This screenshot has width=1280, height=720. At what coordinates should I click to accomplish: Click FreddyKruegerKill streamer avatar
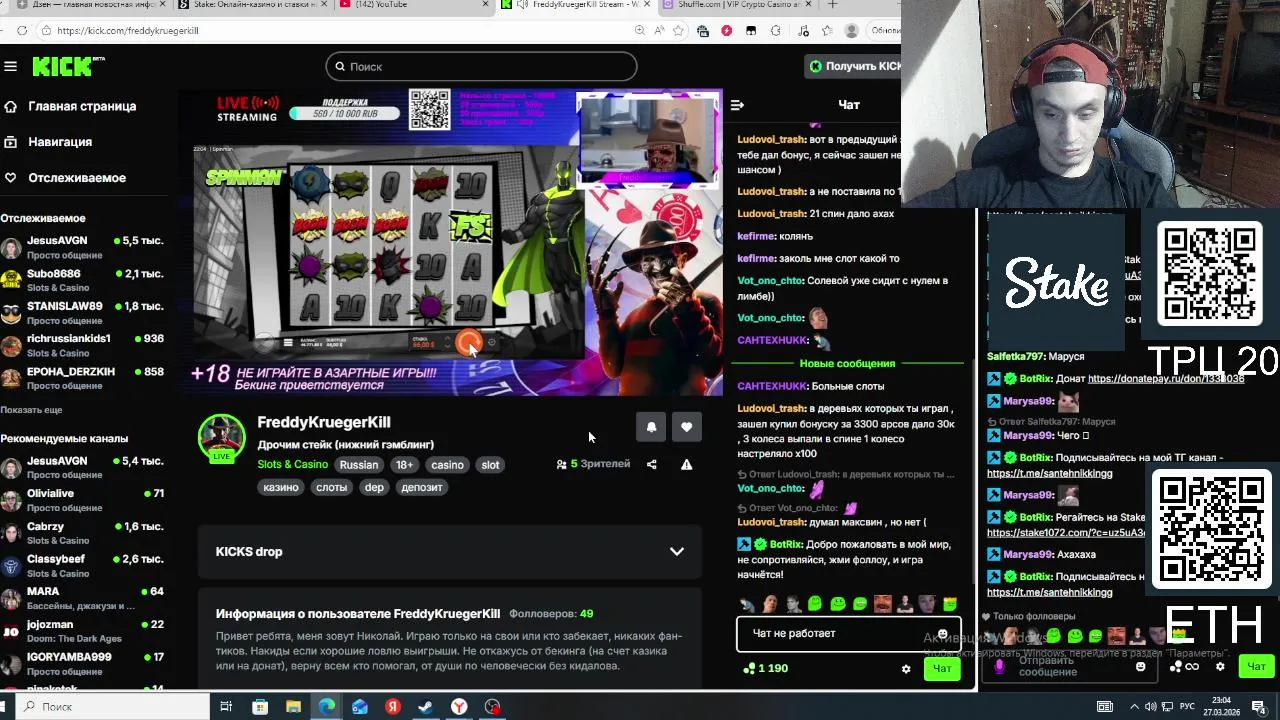[221, 437]
